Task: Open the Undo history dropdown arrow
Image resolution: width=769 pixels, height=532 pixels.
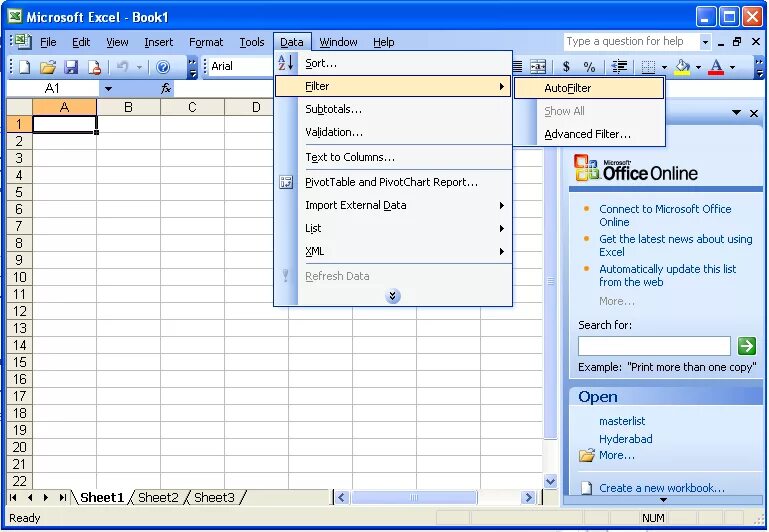Action: 139,67
